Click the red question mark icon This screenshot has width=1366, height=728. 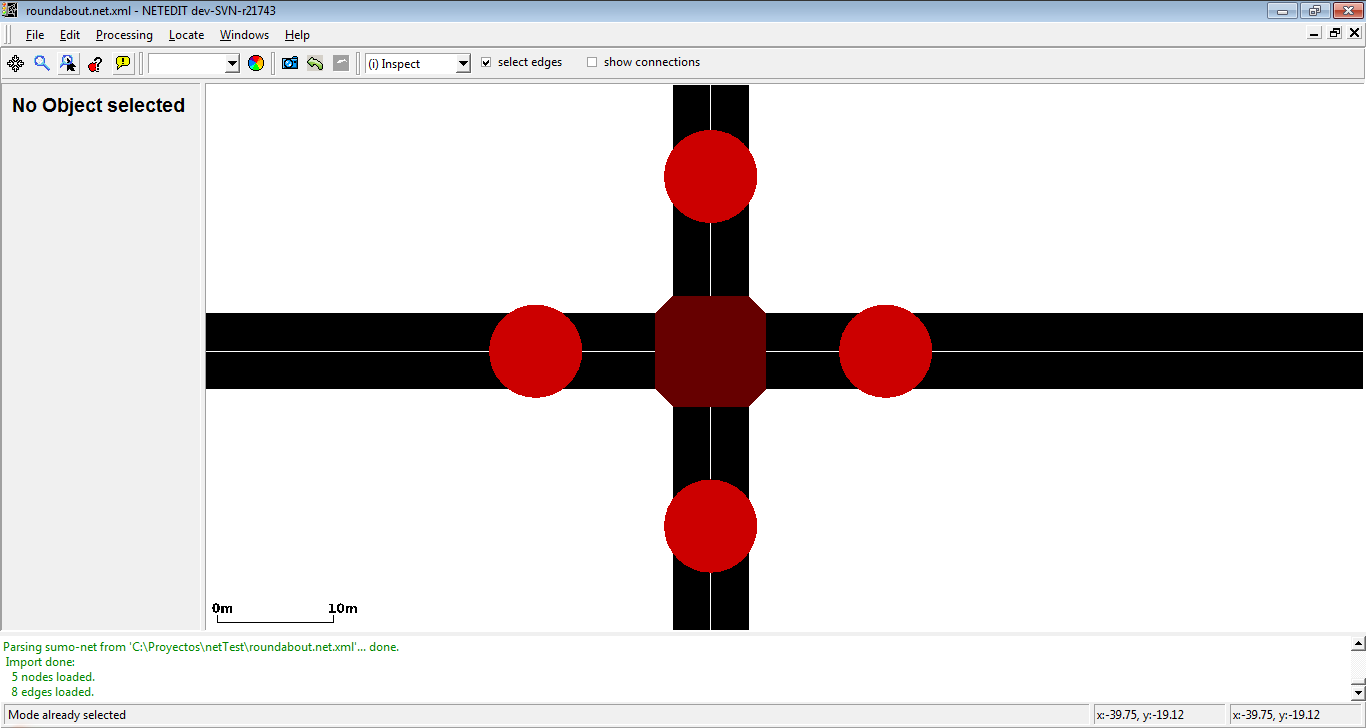[95, 63]
